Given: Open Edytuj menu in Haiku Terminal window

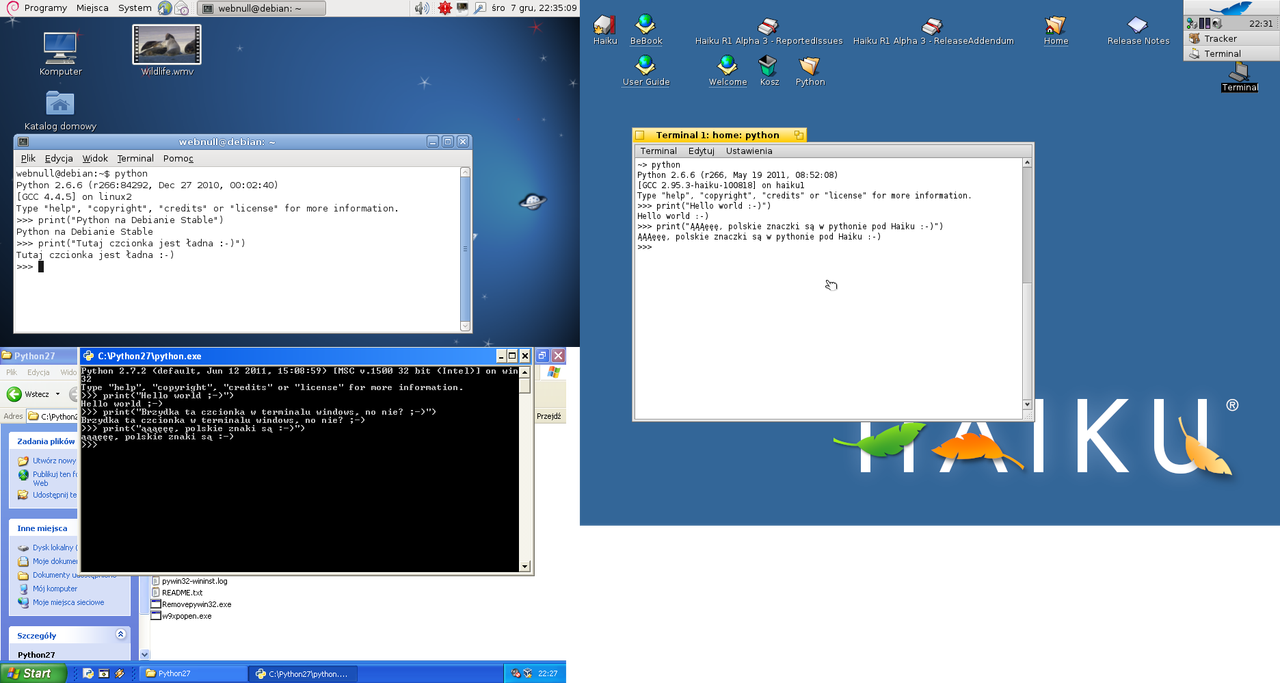Looking at the screenshot, I should pos(701,151).
